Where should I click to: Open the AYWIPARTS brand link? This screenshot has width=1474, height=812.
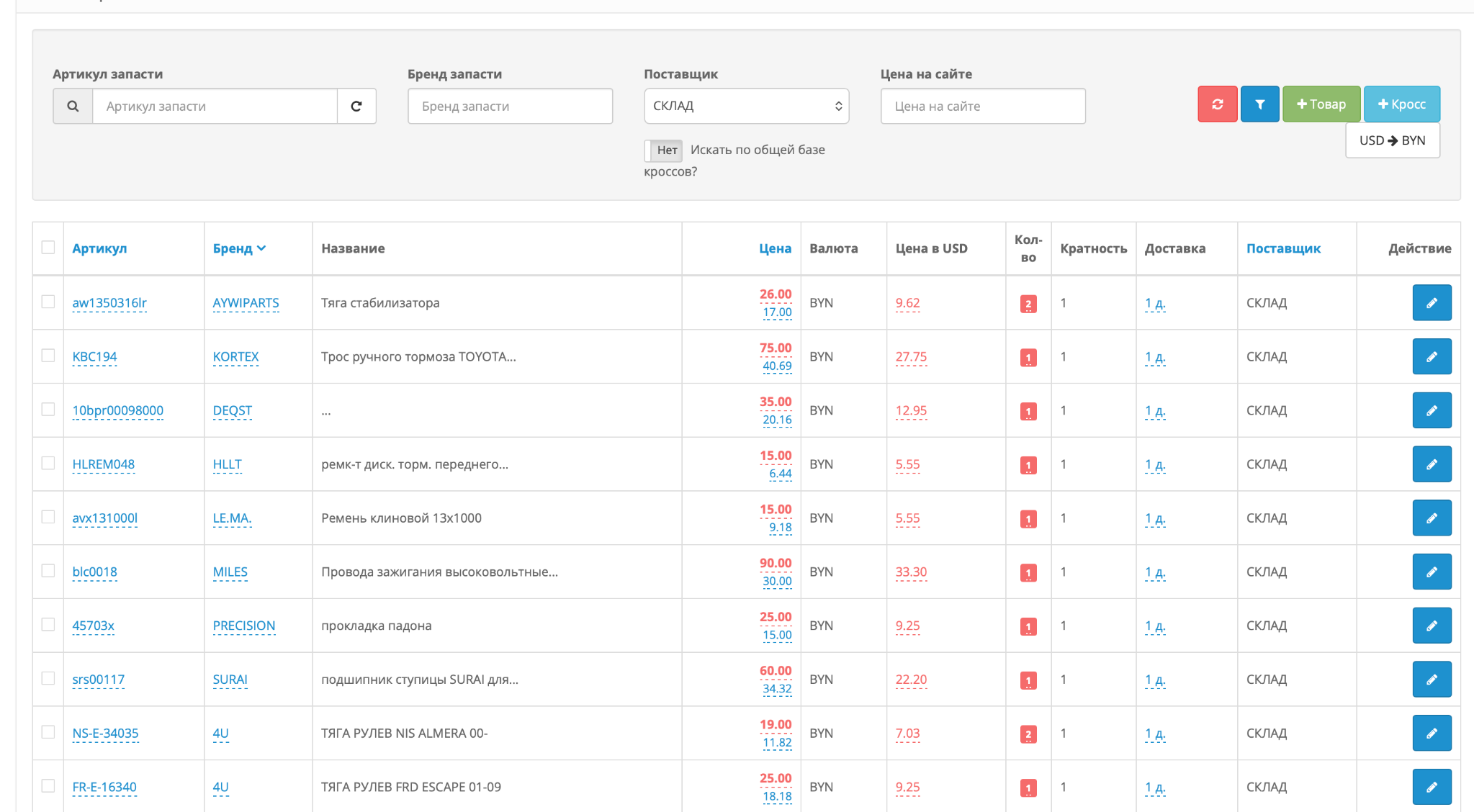coord(246,303)
